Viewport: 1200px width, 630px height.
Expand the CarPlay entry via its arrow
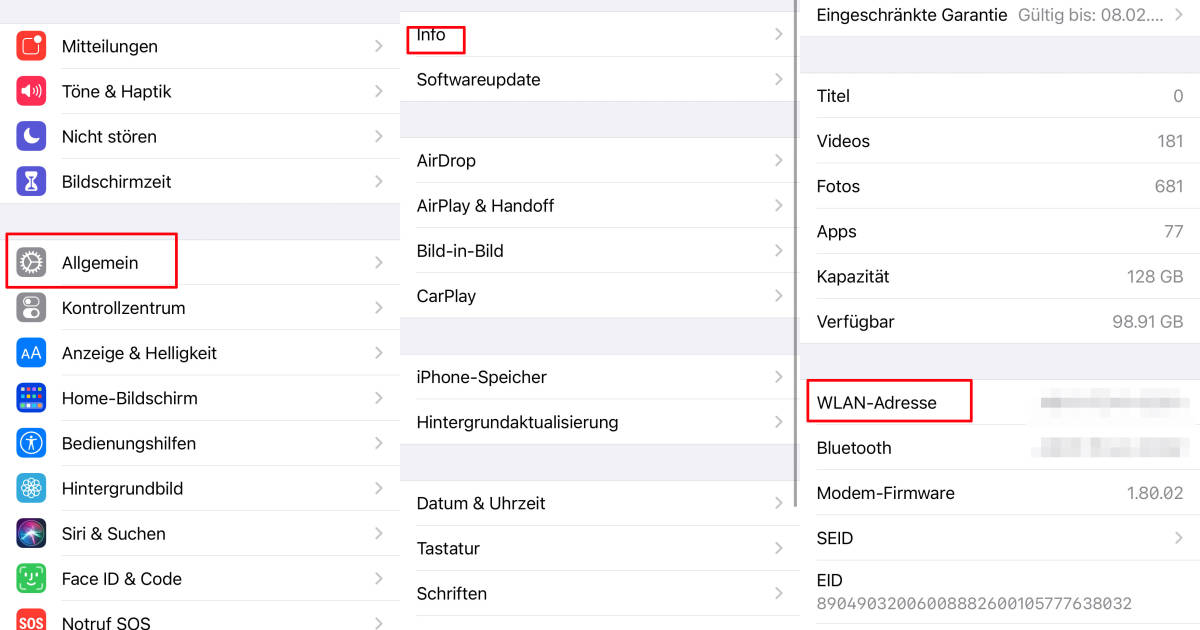[x=779, y=295]
